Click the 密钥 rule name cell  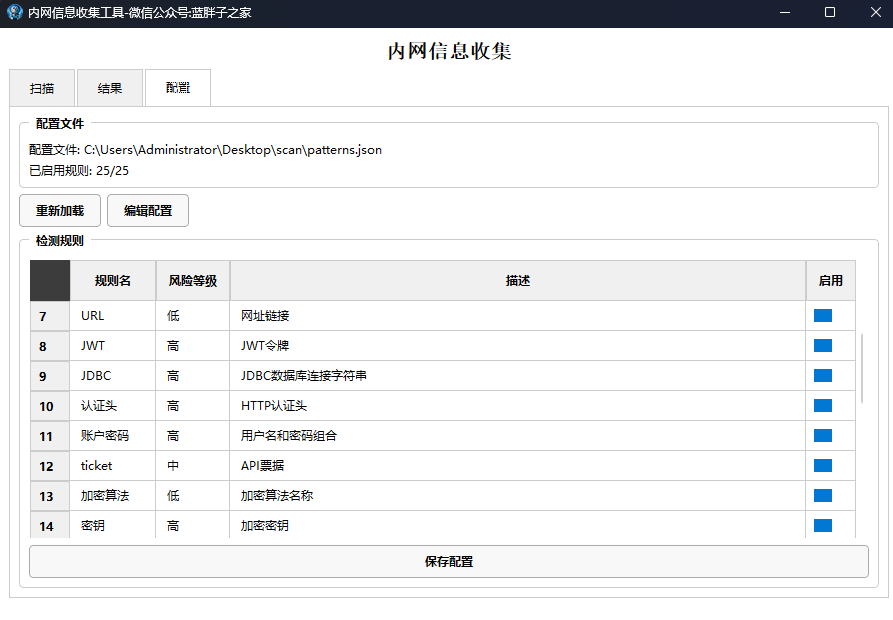(113, 525)
